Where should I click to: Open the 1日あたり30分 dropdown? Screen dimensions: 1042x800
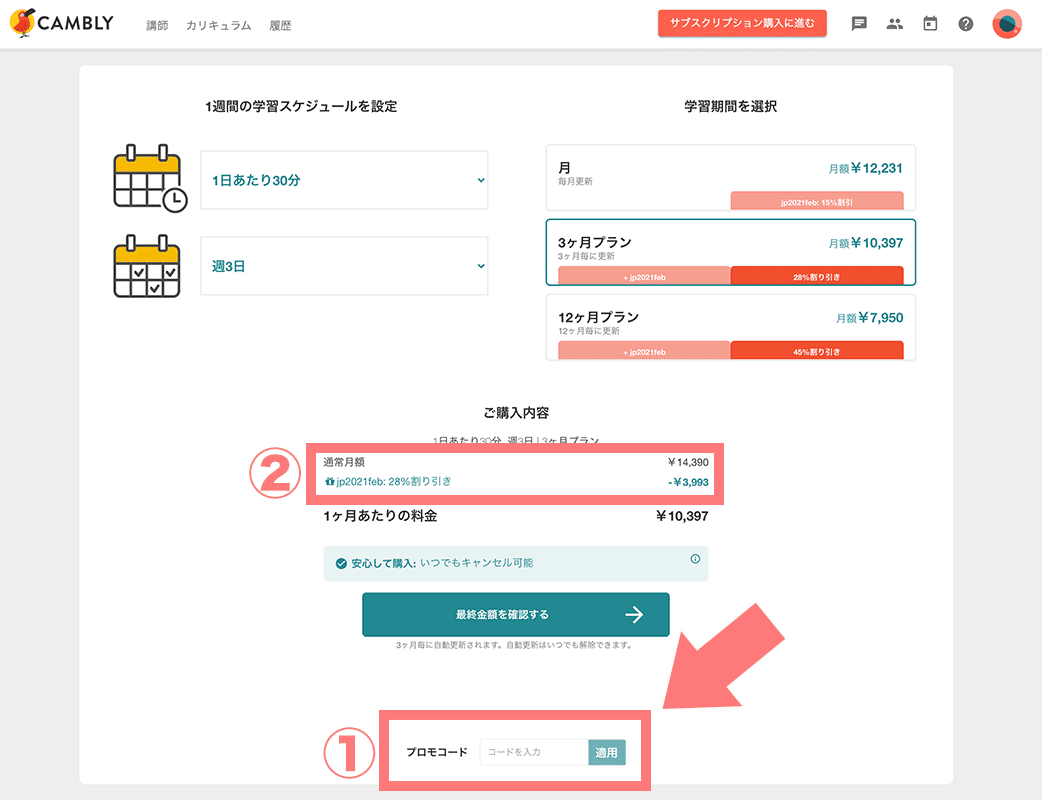click(344, 180)
